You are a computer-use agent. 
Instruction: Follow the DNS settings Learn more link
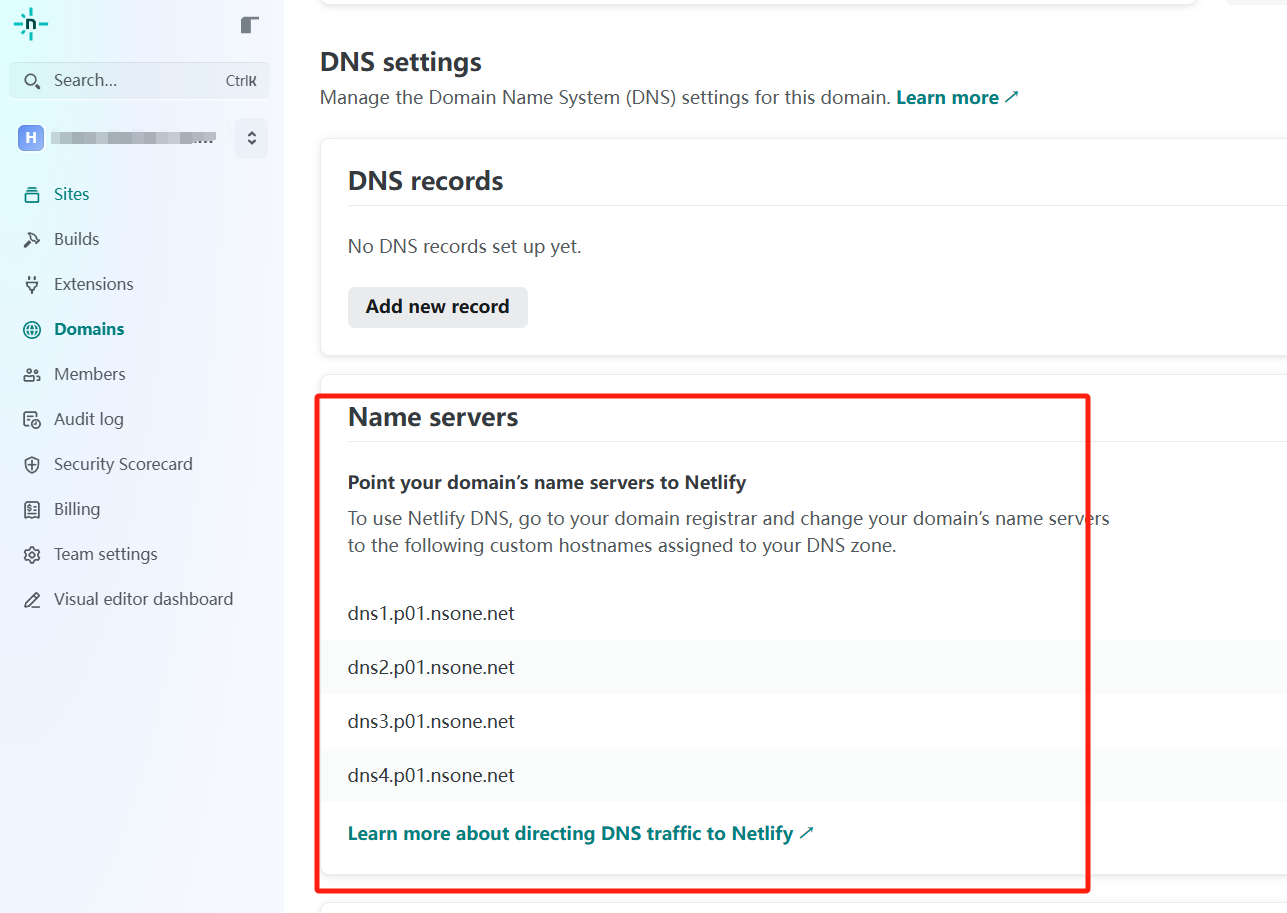[x=957, y=97]
